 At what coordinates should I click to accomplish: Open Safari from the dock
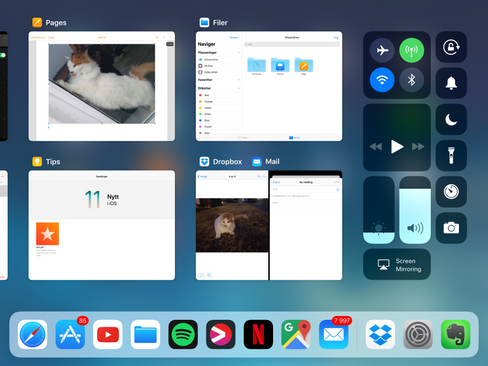[x=32, y=335]
